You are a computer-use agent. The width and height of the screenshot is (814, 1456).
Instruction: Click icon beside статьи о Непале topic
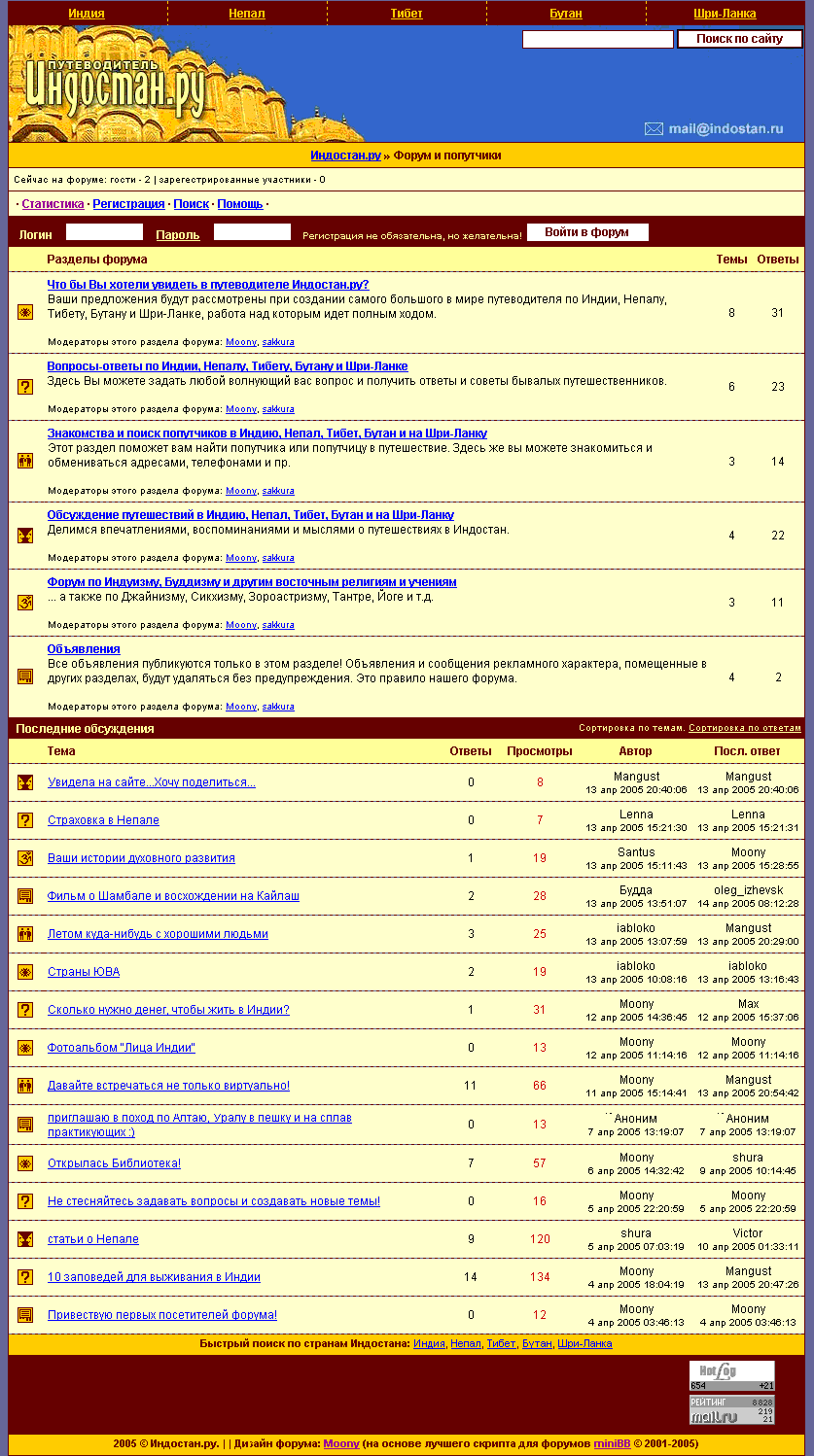pos(25,1239)
